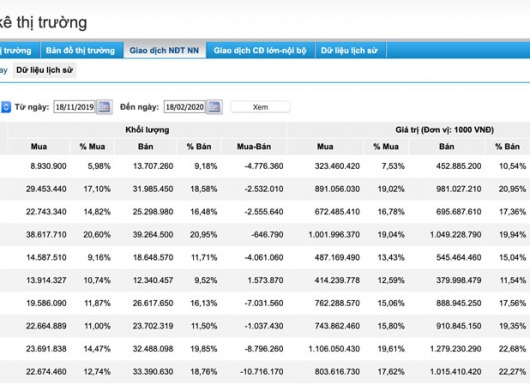530x385 pixels.
Task: Click the Mua-Bán column header
Action: click(x=254, y=146)
